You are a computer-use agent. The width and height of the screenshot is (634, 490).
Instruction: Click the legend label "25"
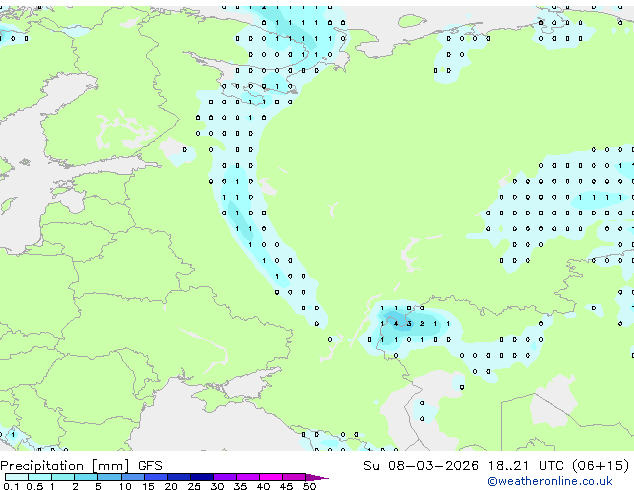194,486
